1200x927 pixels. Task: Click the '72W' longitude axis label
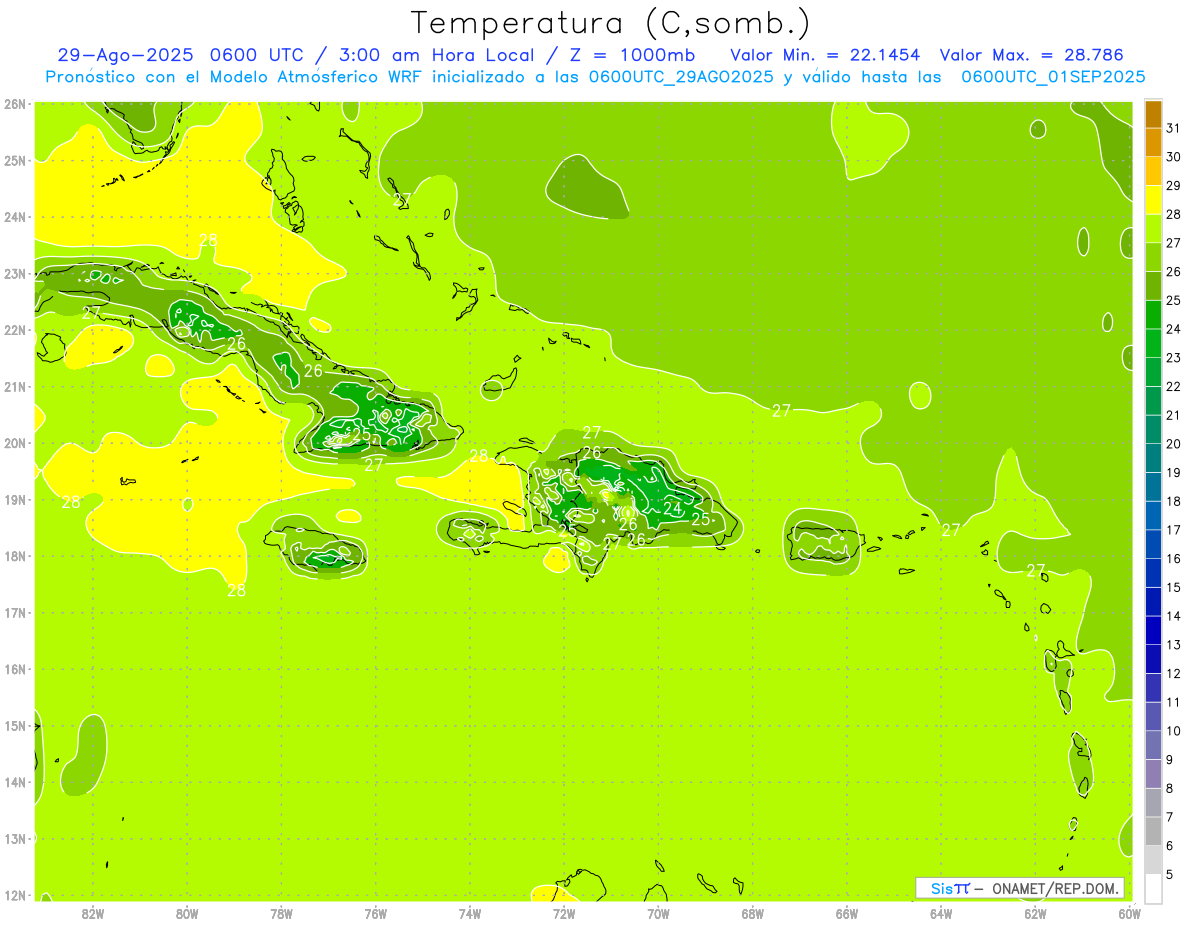[x=564, y=913]
